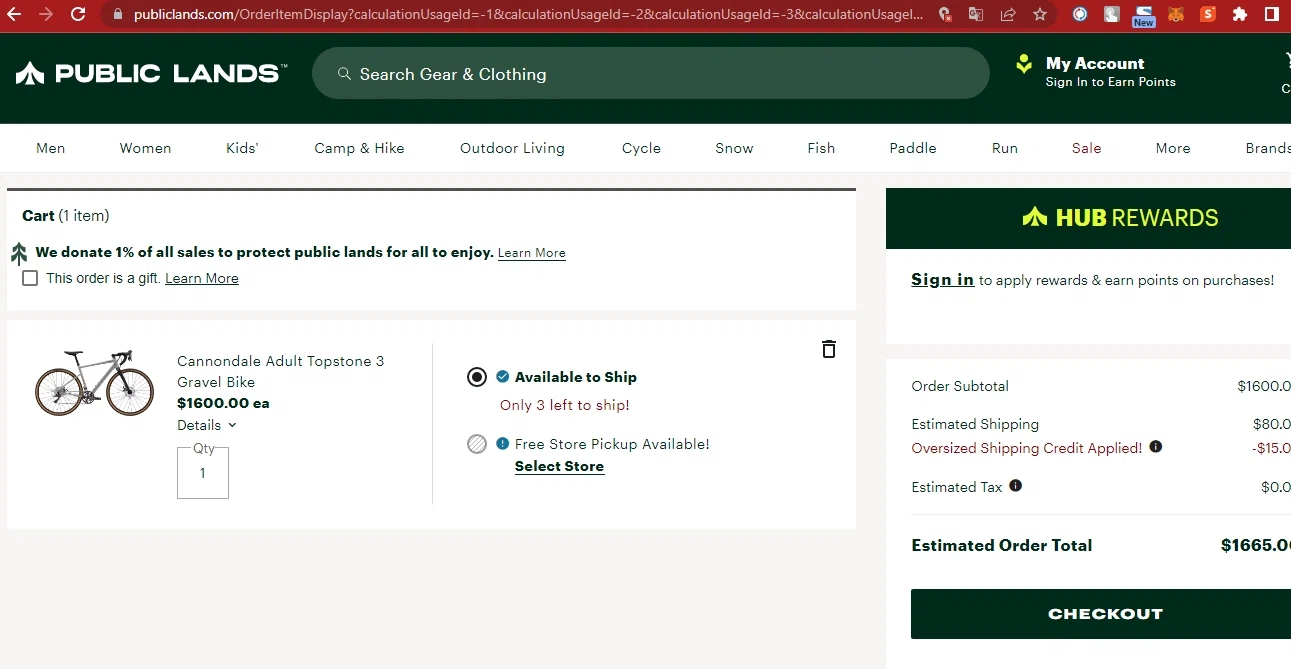Check the 'This order is a gift' box
Image resolution: width=1291 pixels, height=669 pixels.
point(30,278)
